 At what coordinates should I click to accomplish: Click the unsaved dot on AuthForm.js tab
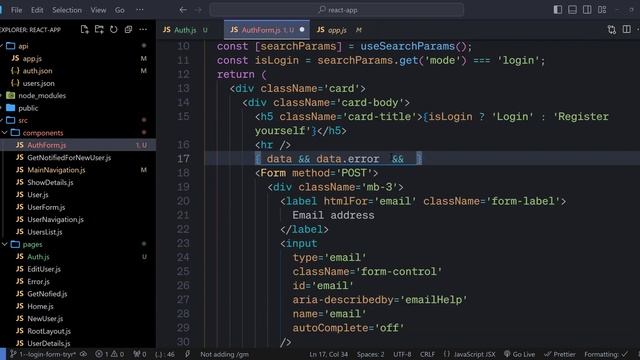tap(302, 29)
